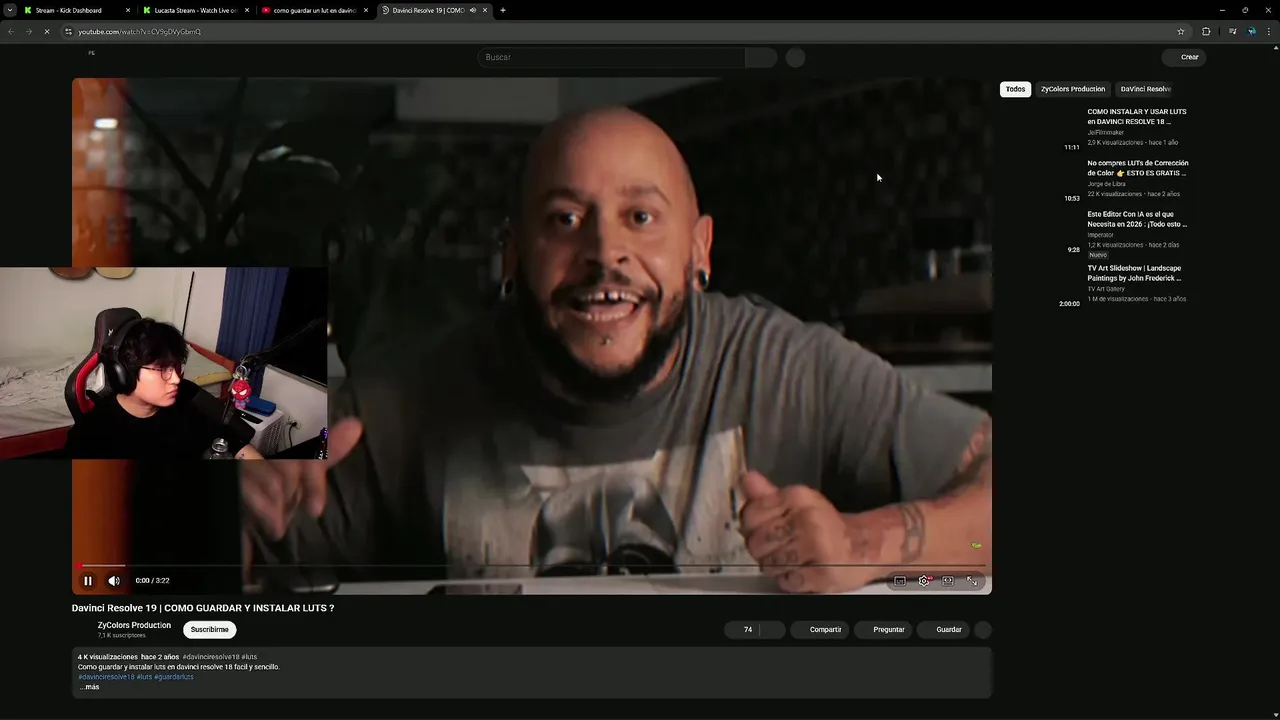
Task: Open Chrome profile avatar
Action: (1251, 31)
